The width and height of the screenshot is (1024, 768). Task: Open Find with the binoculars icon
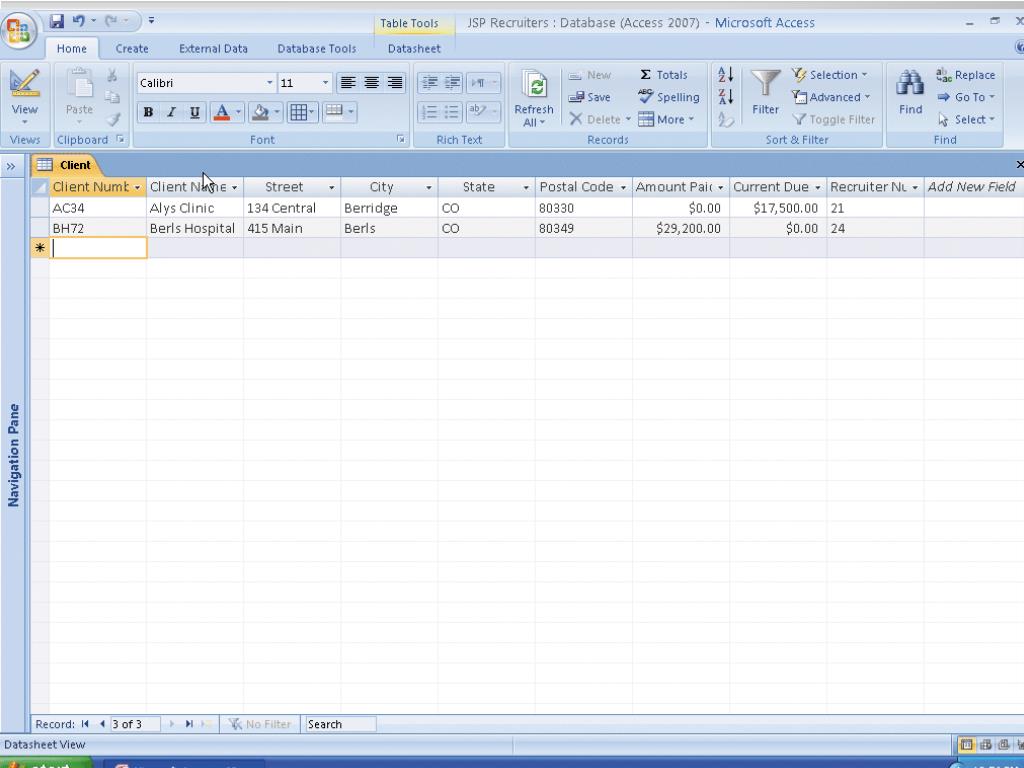coord(910,93)
